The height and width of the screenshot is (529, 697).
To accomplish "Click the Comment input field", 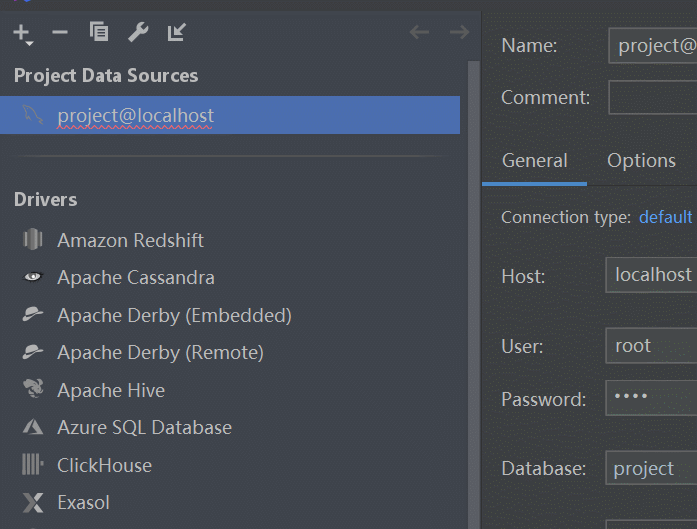I will click(653, 97).
